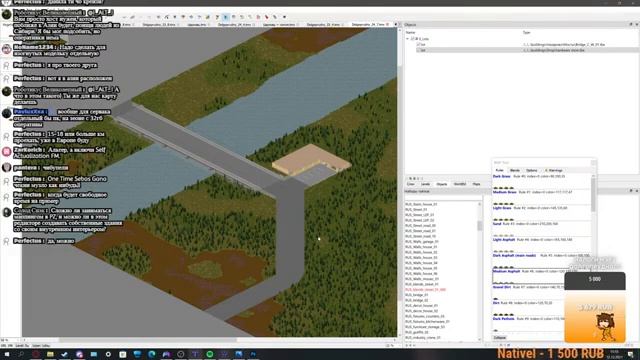The width and height of the screenshot is (640, 360).
Task: Open the Levels dock tab
Action: tap(425, 184)
